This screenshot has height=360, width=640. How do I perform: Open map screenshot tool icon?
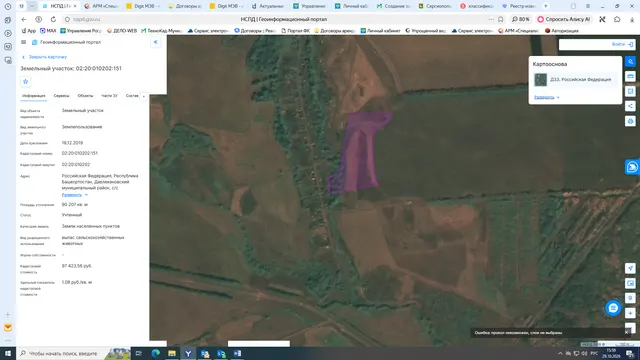pos(630,283)
